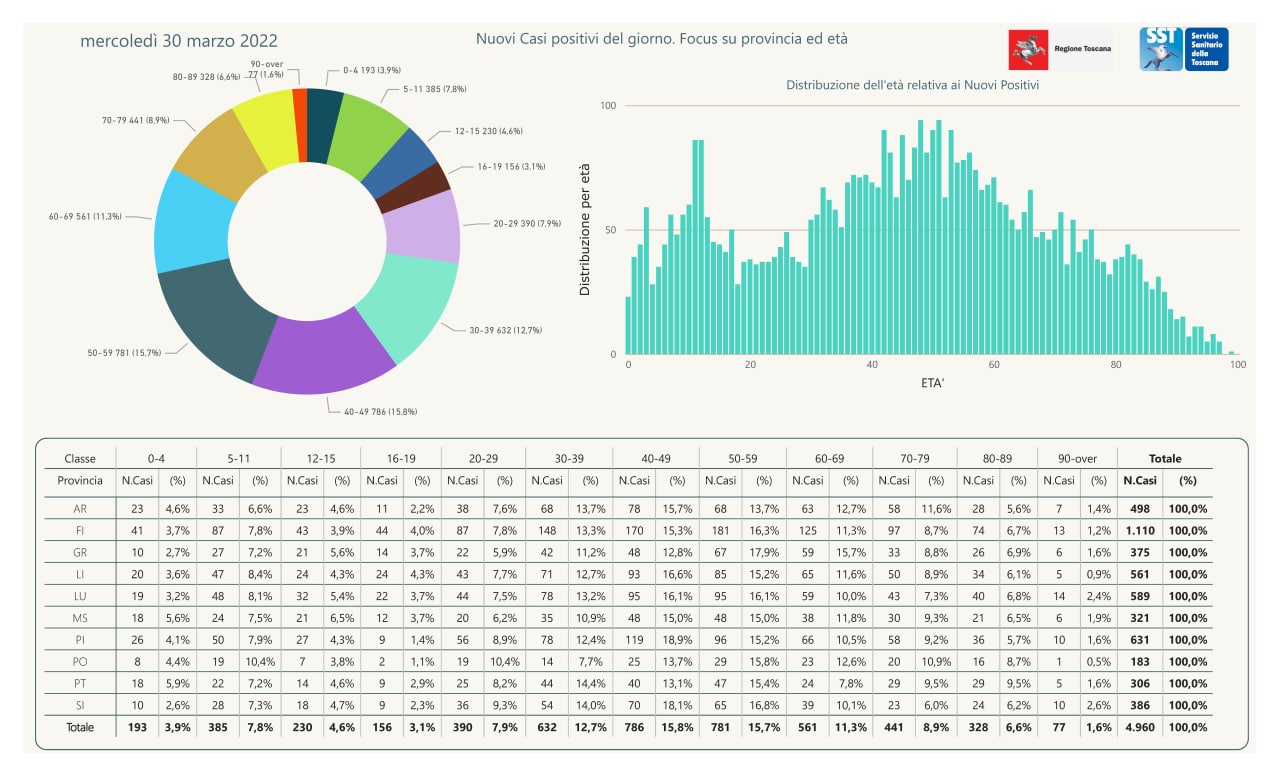Select the FI province row label
1280x776 pixels.
[x=79, y=530]
